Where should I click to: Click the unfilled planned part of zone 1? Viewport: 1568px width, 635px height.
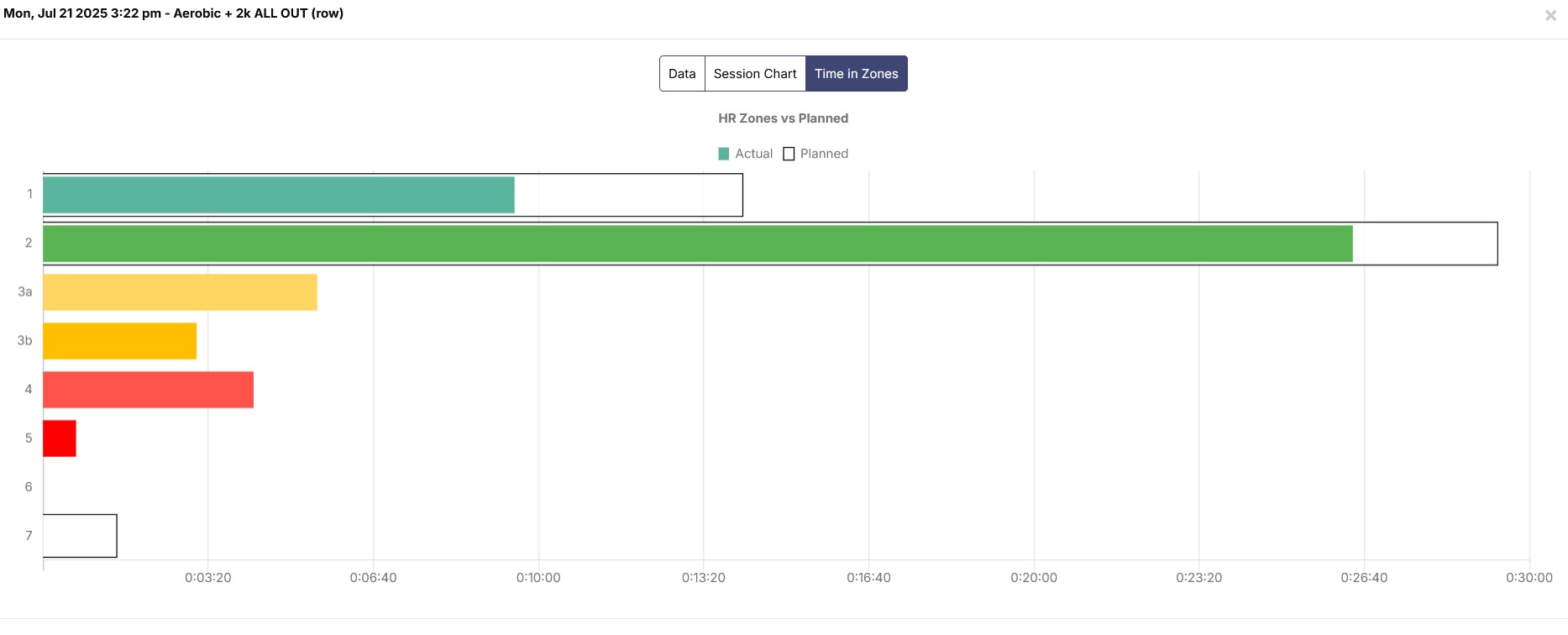629,195
